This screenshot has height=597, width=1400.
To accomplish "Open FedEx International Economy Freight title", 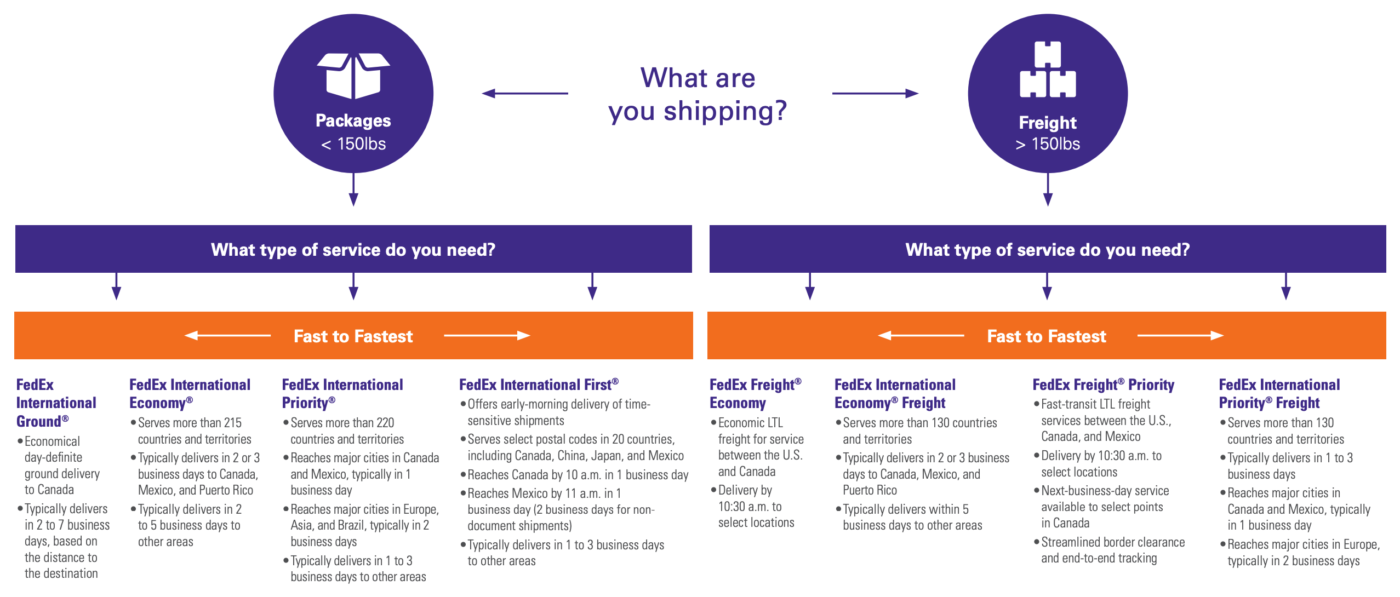I will click(x=895, y=393).
